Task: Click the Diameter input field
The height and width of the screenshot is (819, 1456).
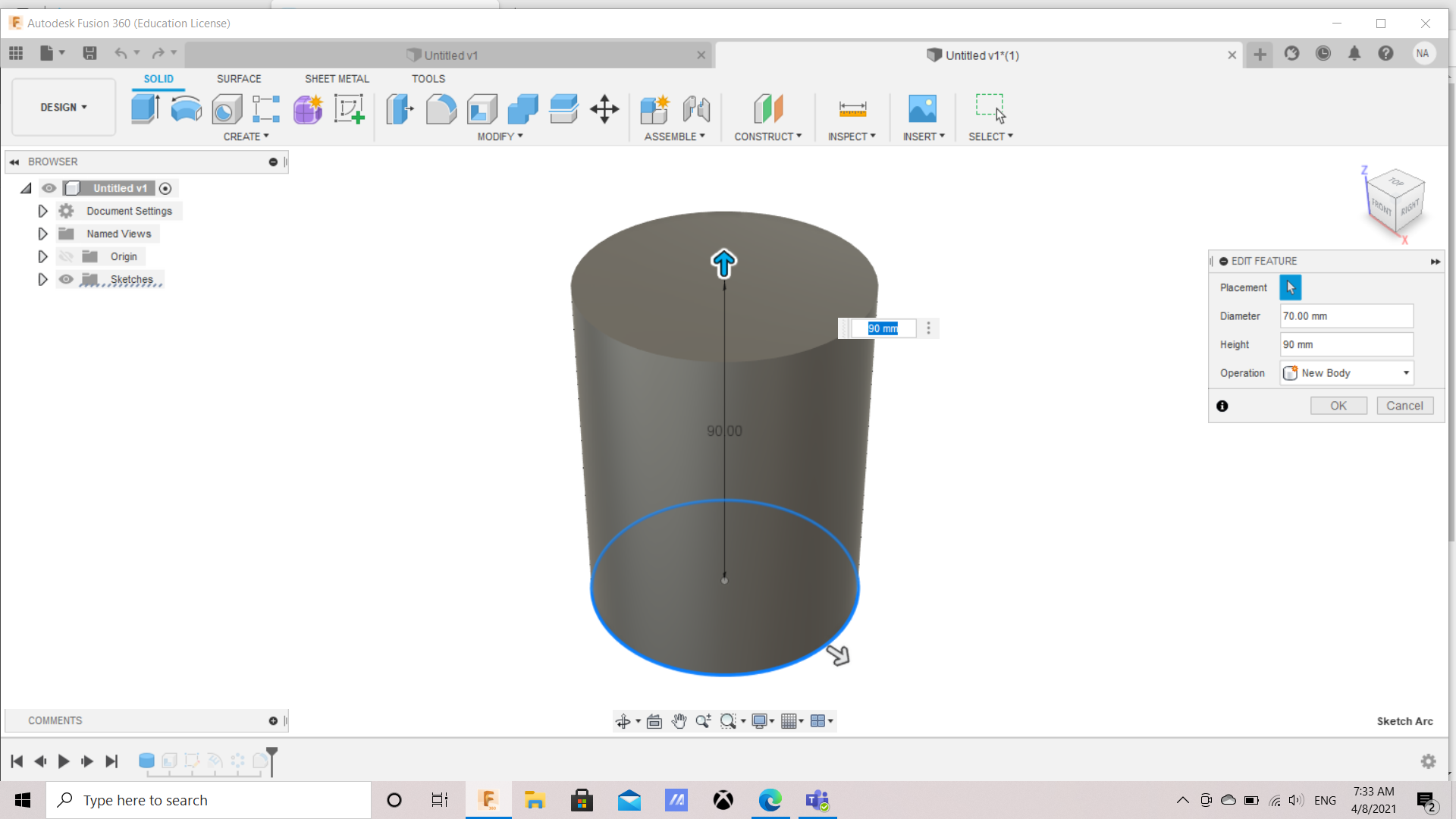Action: 1346,316
